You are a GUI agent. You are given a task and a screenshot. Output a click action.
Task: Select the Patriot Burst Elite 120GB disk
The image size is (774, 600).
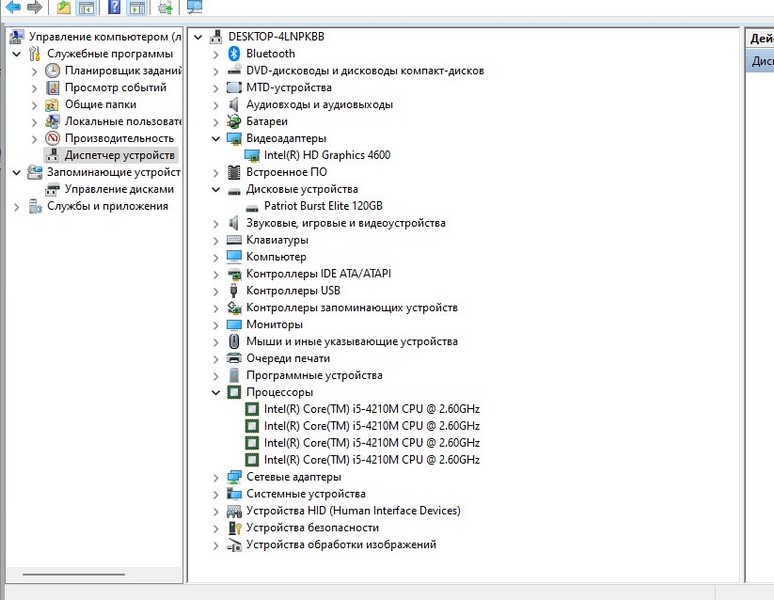[323, 206]
